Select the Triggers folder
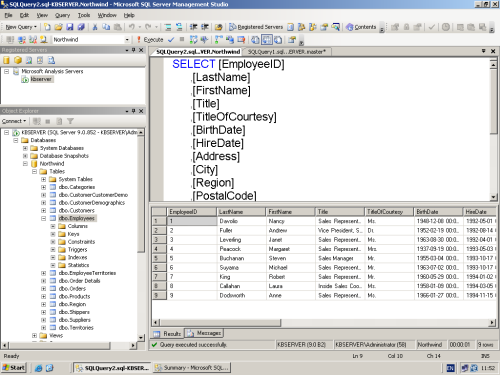 point(77,250)
